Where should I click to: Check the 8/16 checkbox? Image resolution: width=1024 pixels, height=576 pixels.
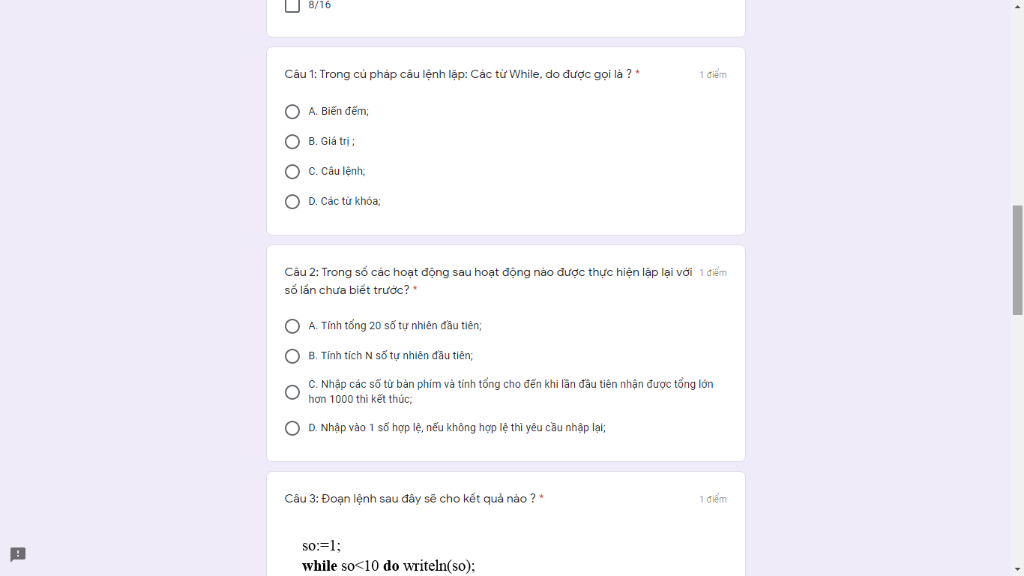(292, 5)
